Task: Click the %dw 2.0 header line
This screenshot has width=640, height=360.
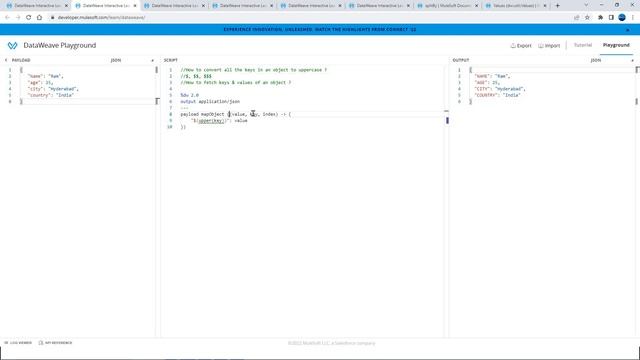Action: pos(189,95)
